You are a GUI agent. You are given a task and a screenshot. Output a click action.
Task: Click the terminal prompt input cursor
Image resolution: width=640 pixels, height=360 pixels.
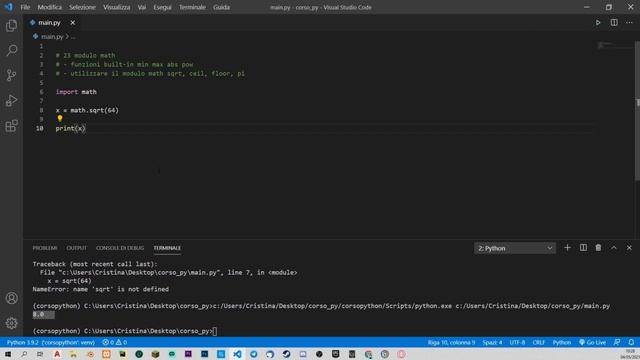tap(215, 331)
